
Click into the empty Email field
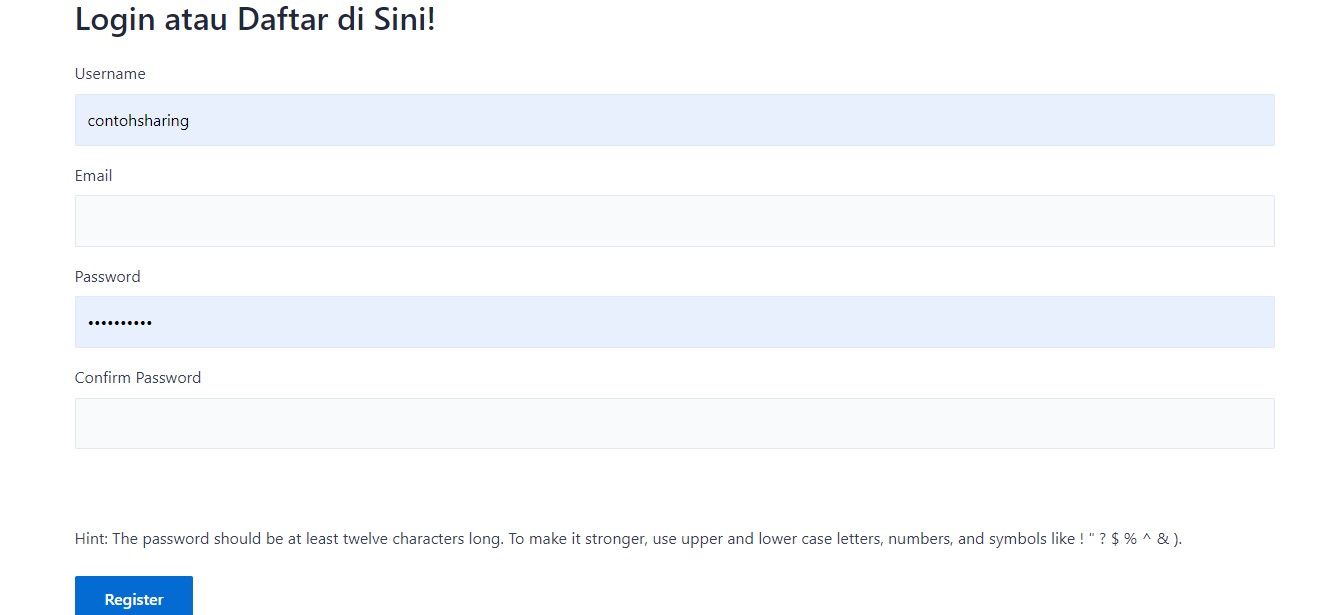click(x=674, y=221)
